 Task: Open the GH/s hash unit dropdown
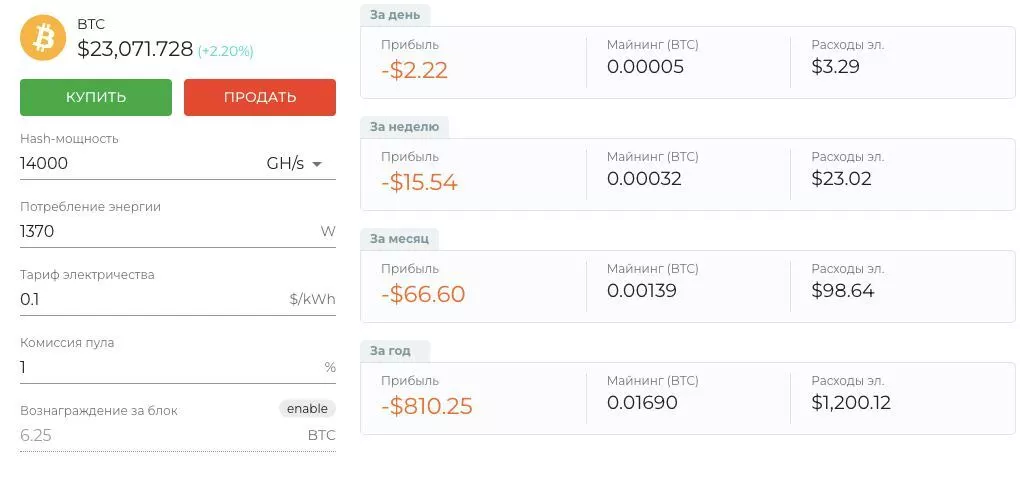coord(294,164)
